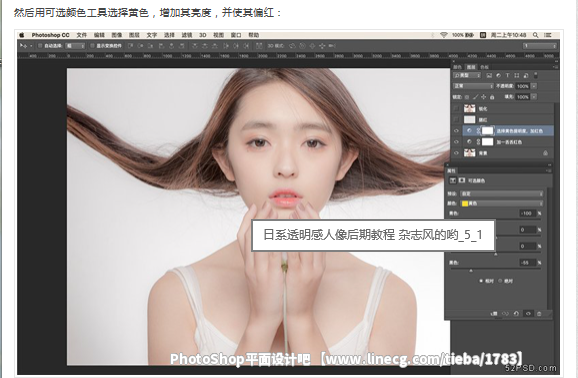Click the auto-align layers icon
The height and width of the screenshot is (378, 578).
(x=259, y=46)
